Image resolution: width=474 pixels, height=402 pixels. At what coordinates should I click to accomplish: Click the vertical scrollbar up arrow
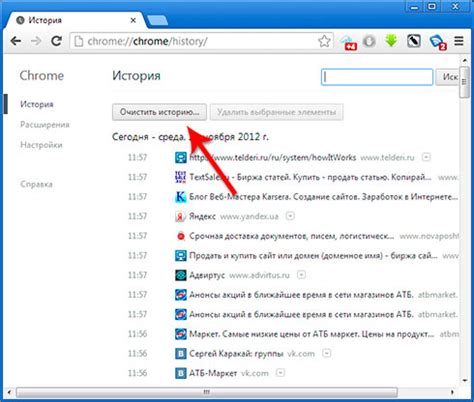point(465,61)
